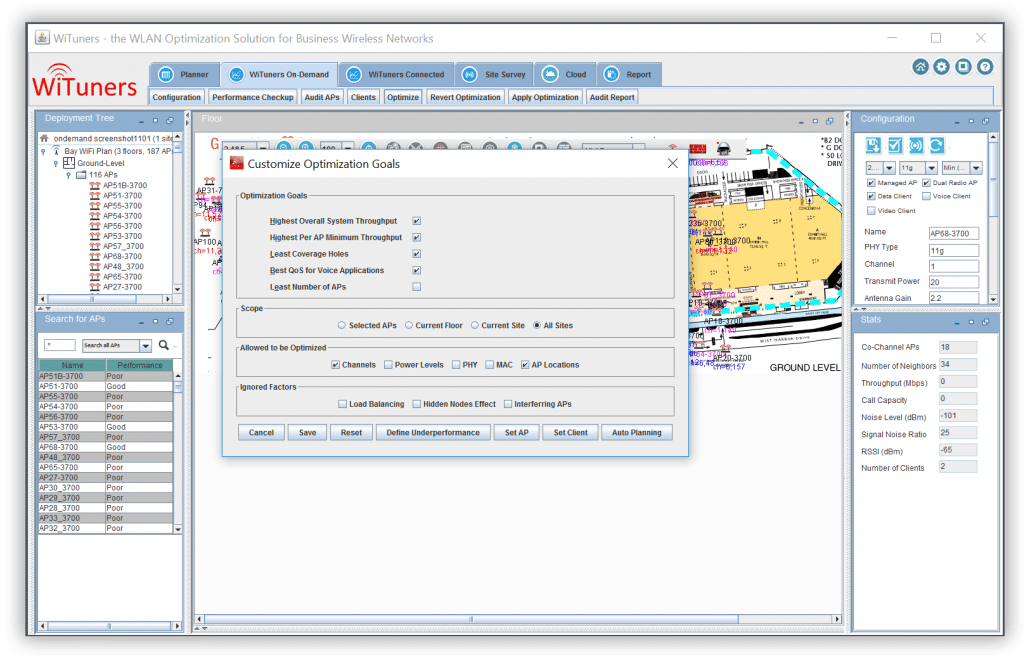Click the Cancel button in dialog

pyautogui.click(x=261, y=433)
